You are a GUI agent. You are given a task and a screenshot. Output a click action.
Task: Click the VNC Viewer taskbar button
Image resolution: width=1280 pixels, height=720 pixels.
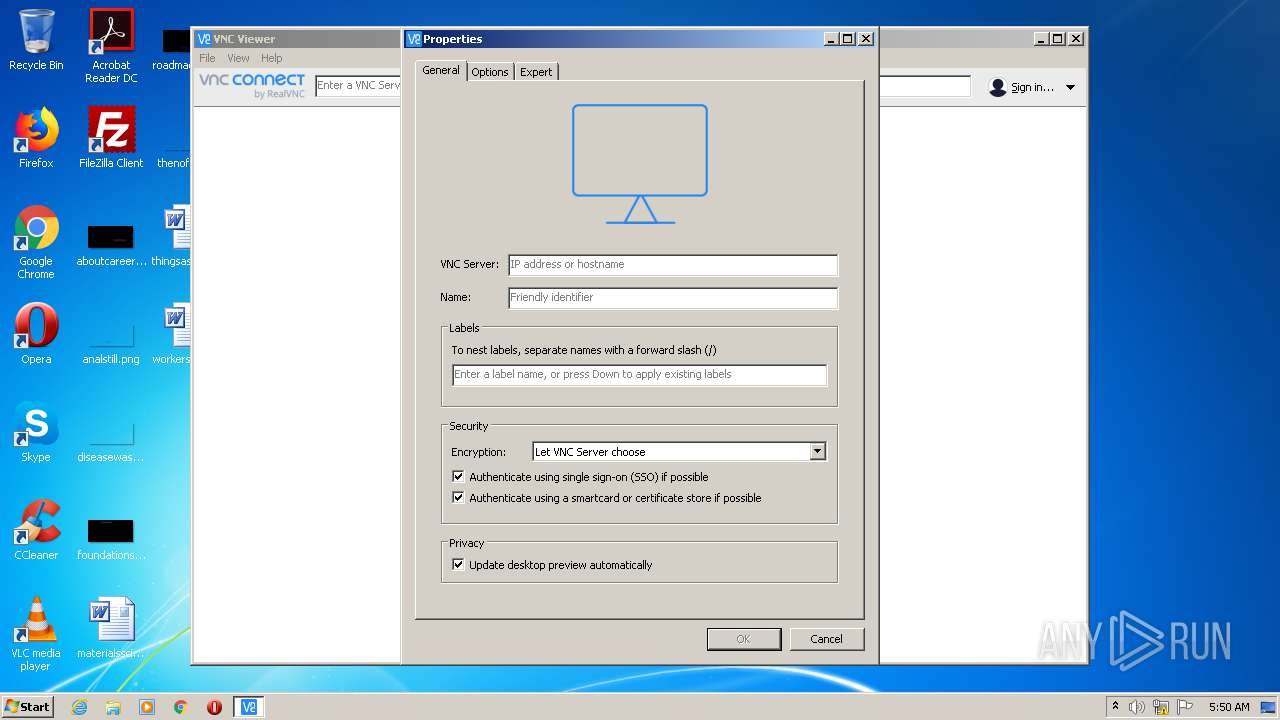coord(249,707)
